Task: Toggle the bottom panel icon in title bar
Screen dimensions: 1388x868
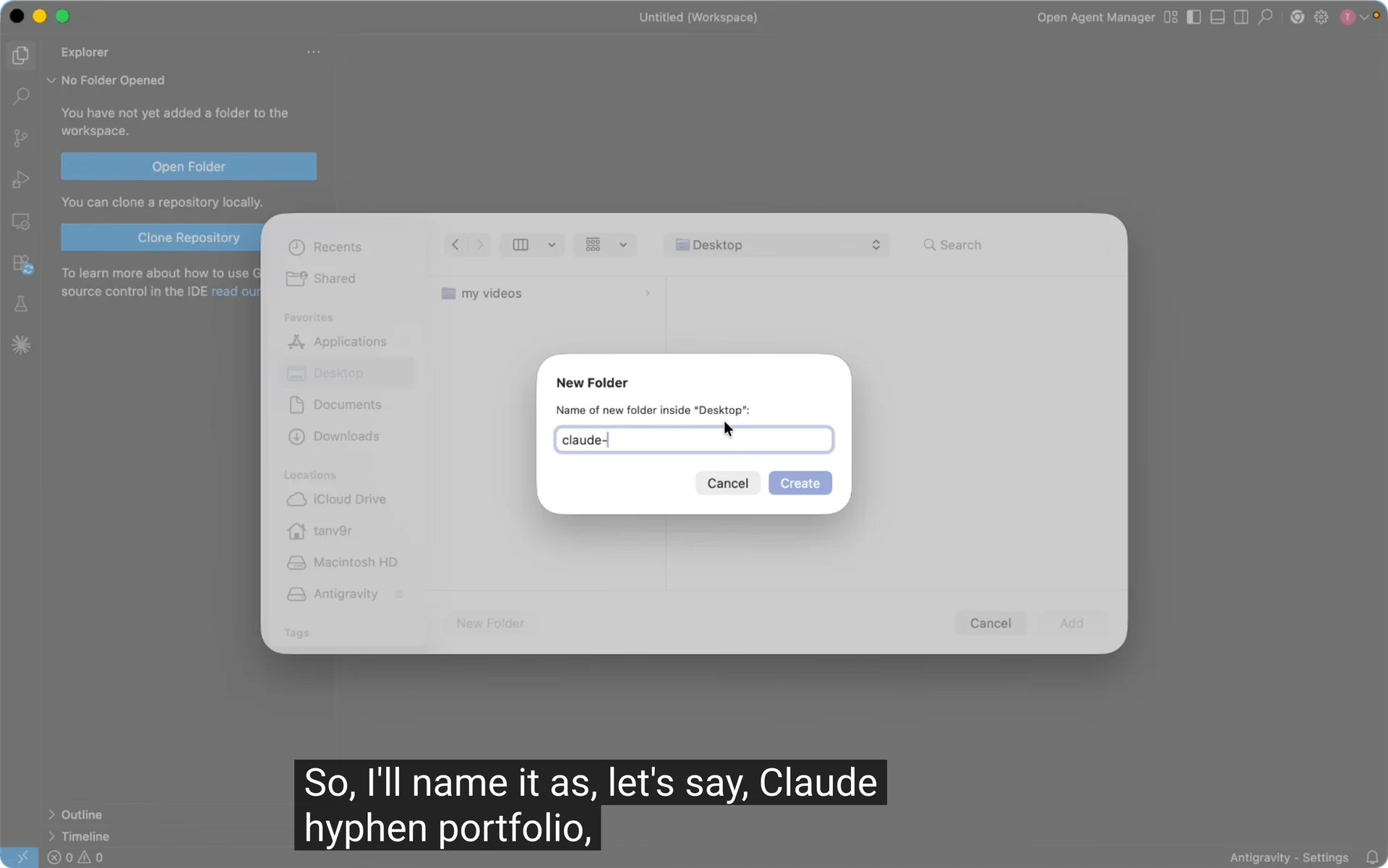Action: (x=1217, y=17)
